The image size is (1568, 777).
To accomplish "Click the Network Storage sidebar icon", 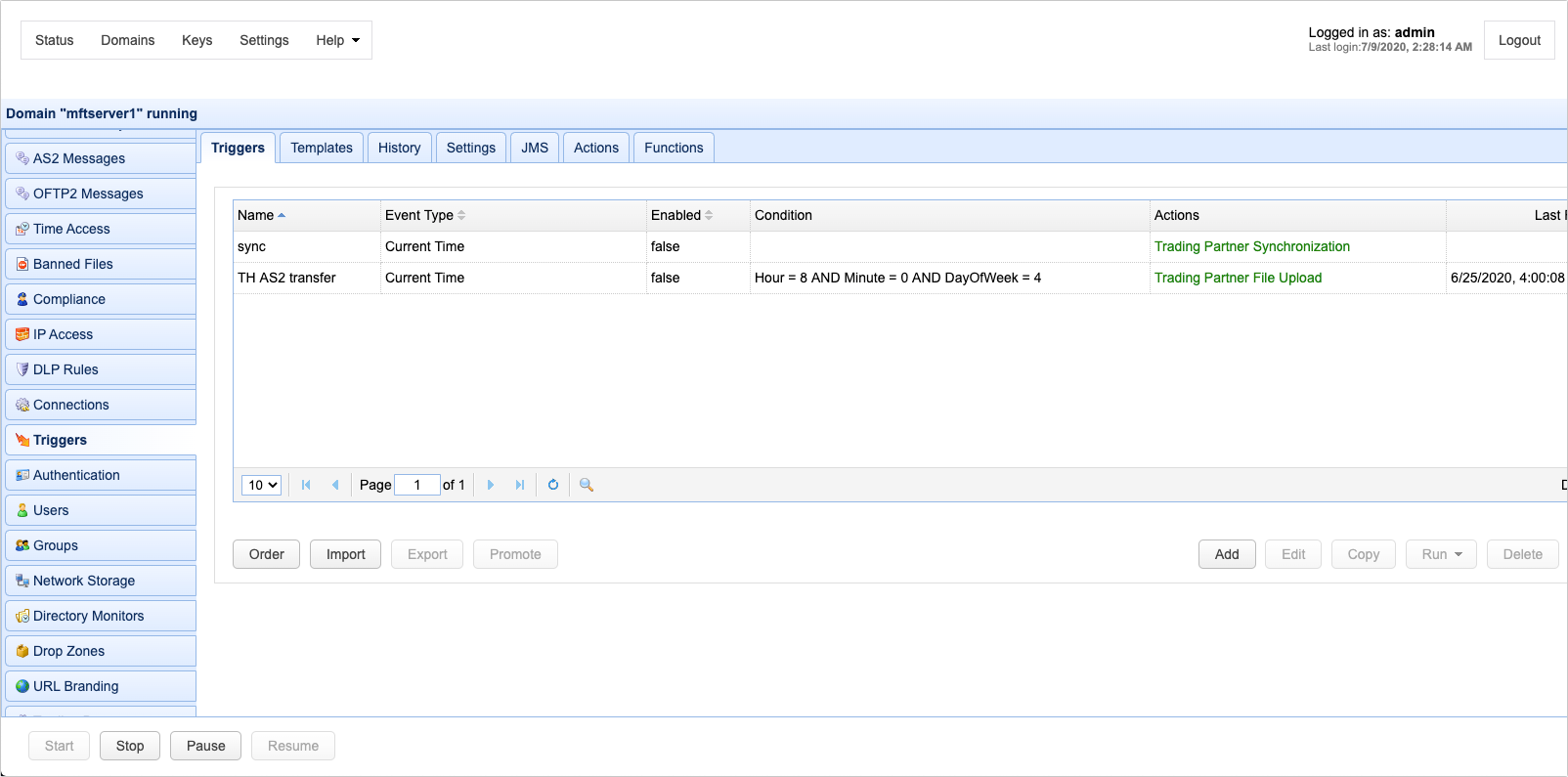I will 22,581.
